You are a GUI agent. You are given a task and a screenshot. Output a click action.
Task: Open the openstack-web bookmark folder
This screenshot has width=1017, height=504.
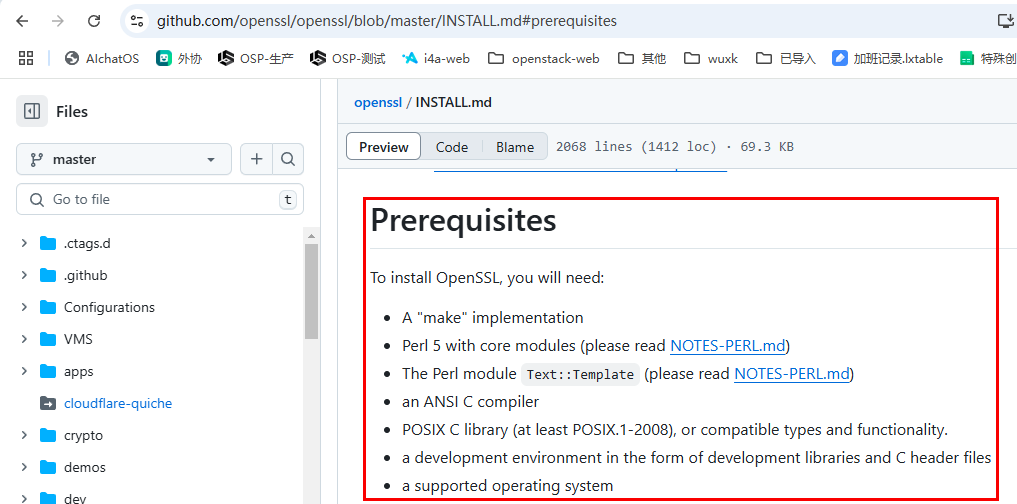(x=544, y=58)
